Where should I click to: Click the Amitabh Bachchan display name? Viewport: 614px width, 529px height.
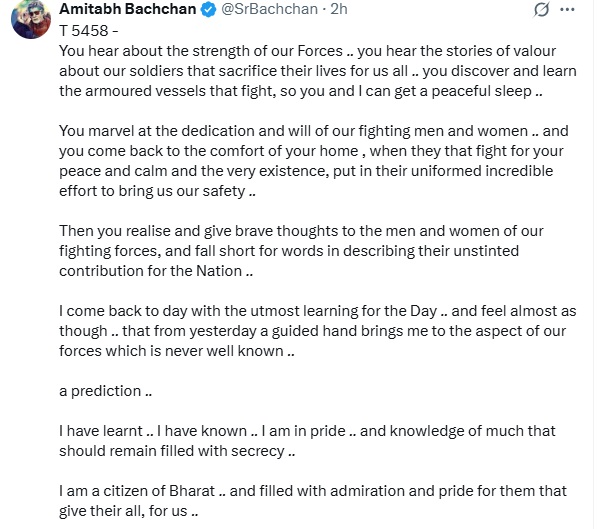point(128,9)
